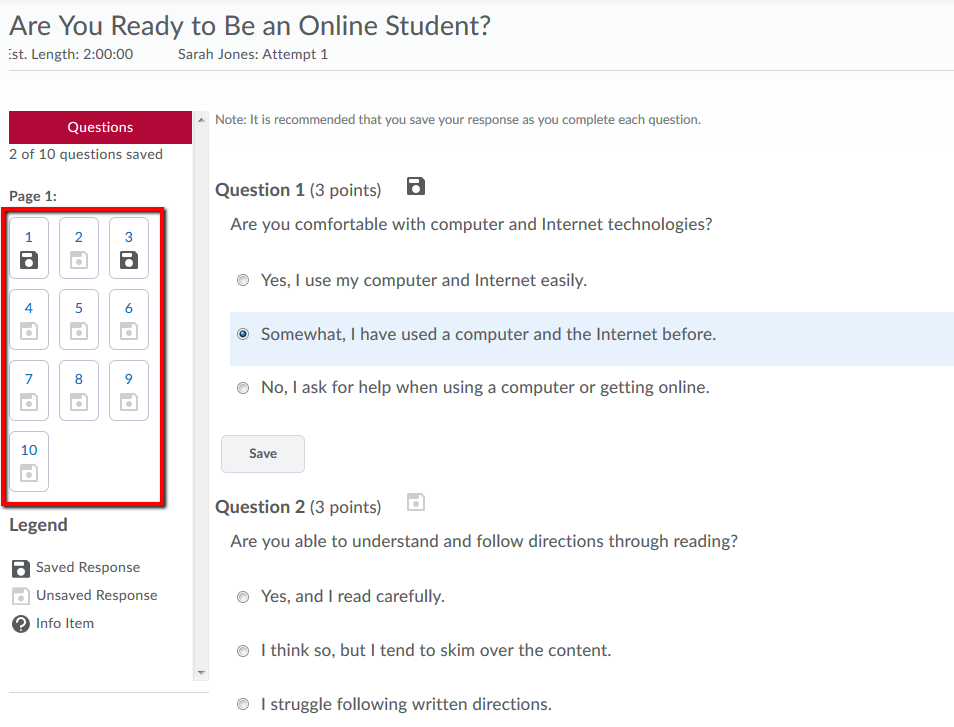The image size is (954, 727).
Task: Open question 9 from the question grid
Action: point(129,390)
